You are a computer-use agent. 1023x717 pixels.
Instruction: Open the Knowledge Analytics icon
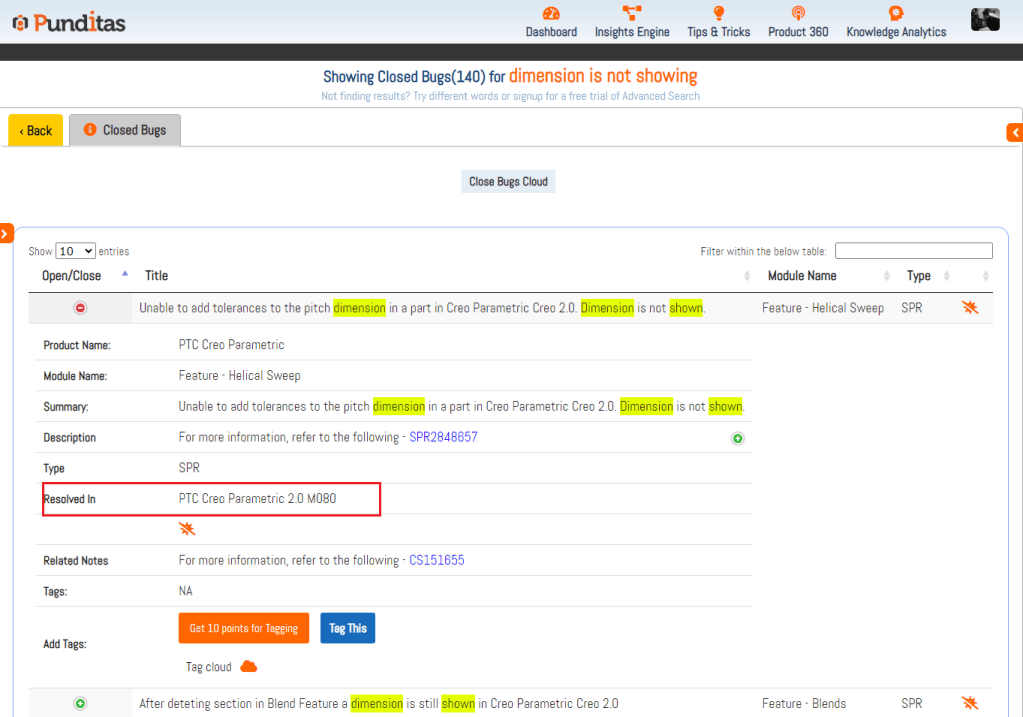click(896, 14)
